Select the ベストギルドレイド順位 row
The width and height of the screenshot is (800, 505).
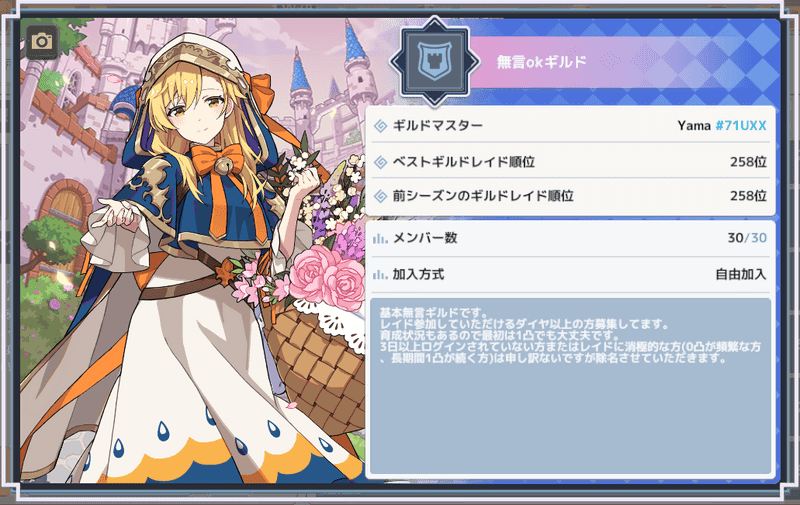click(570, 162)
